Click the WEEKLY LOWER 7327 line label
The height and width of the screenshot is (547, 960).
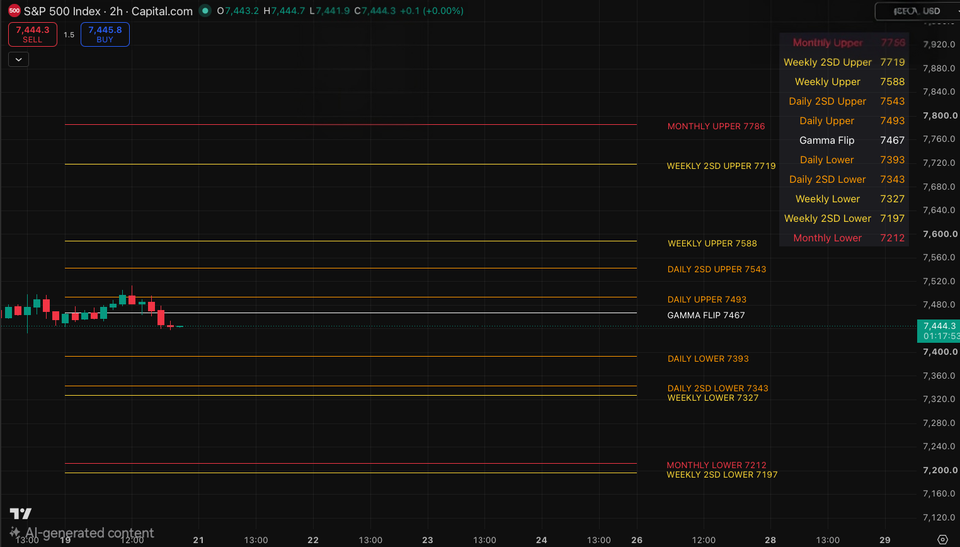click(x=713, y=398)
